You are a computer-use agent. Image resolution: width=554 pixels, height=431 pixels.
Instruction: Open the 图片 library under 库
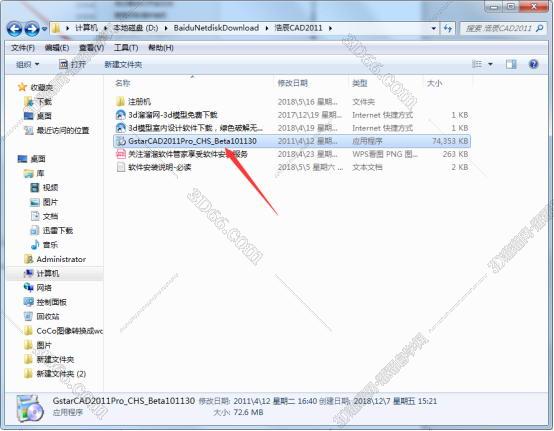coord(50,202)
